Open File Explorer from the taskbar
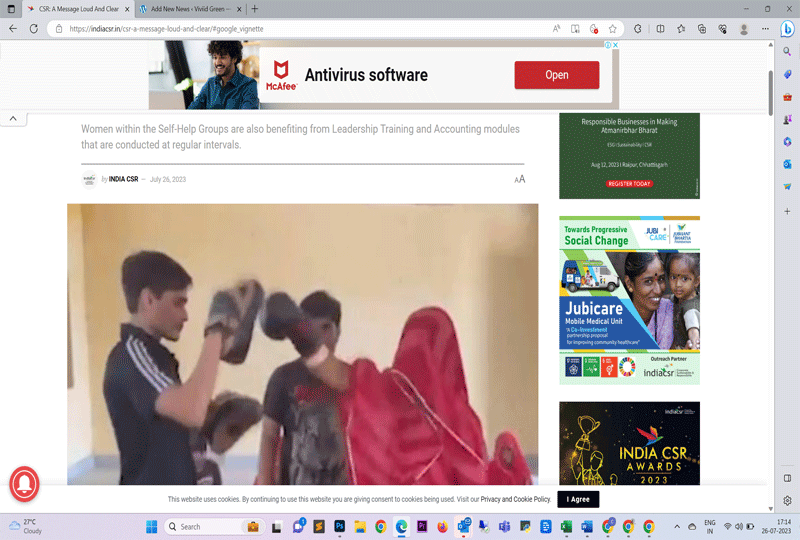The height and width of the screenshot is (540, 800). 360,526
